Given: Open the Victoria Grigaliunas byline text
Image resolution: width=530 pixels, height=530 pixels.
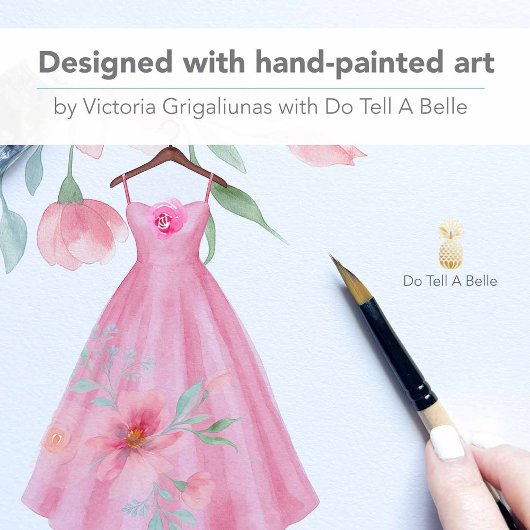Looking at the screenshot, I should coord(260,106).
